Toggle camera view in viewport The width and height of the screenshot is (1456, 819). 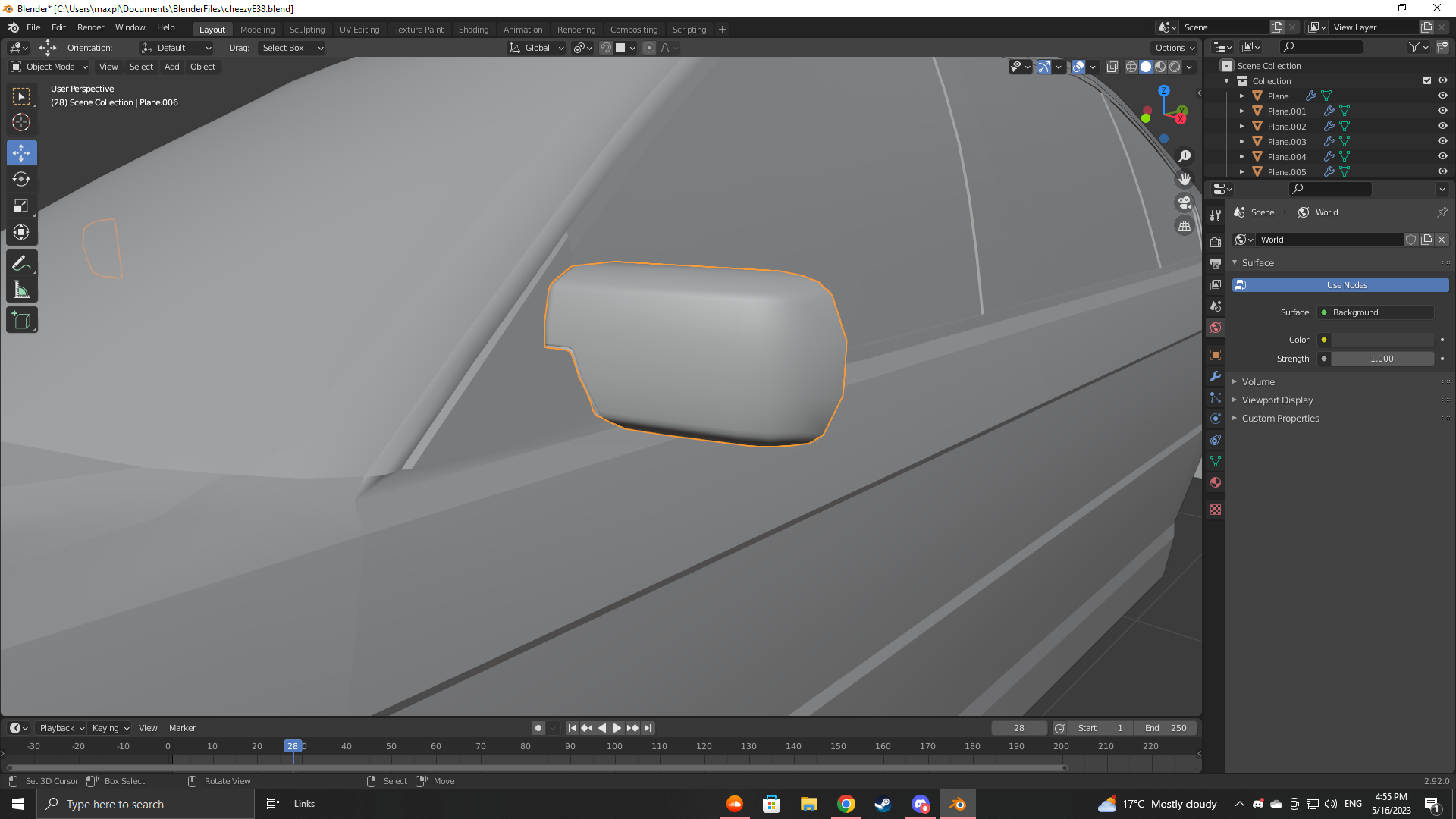click(1184, 202)
